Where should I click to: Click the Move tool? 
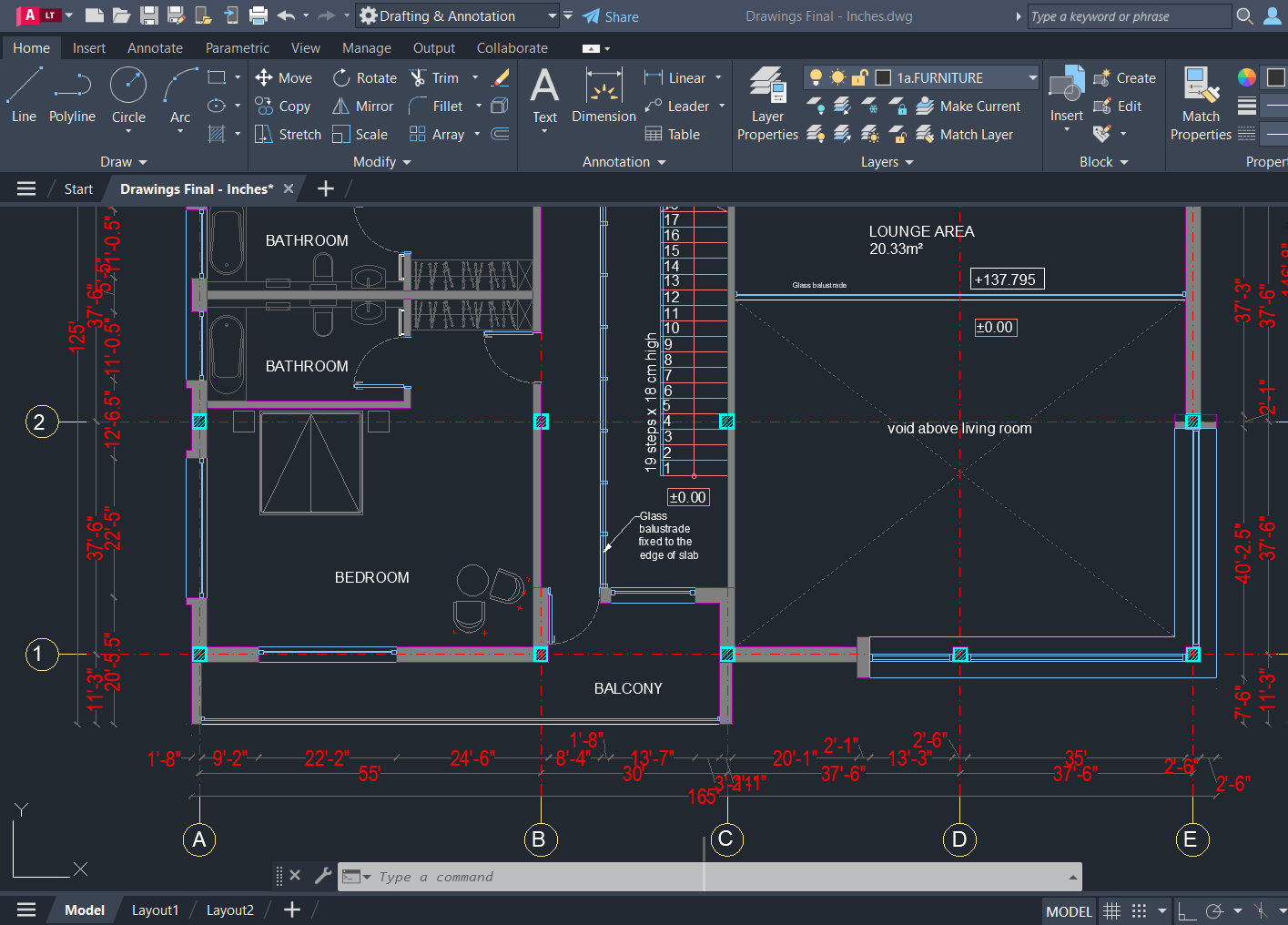click(x=284, y=78)
